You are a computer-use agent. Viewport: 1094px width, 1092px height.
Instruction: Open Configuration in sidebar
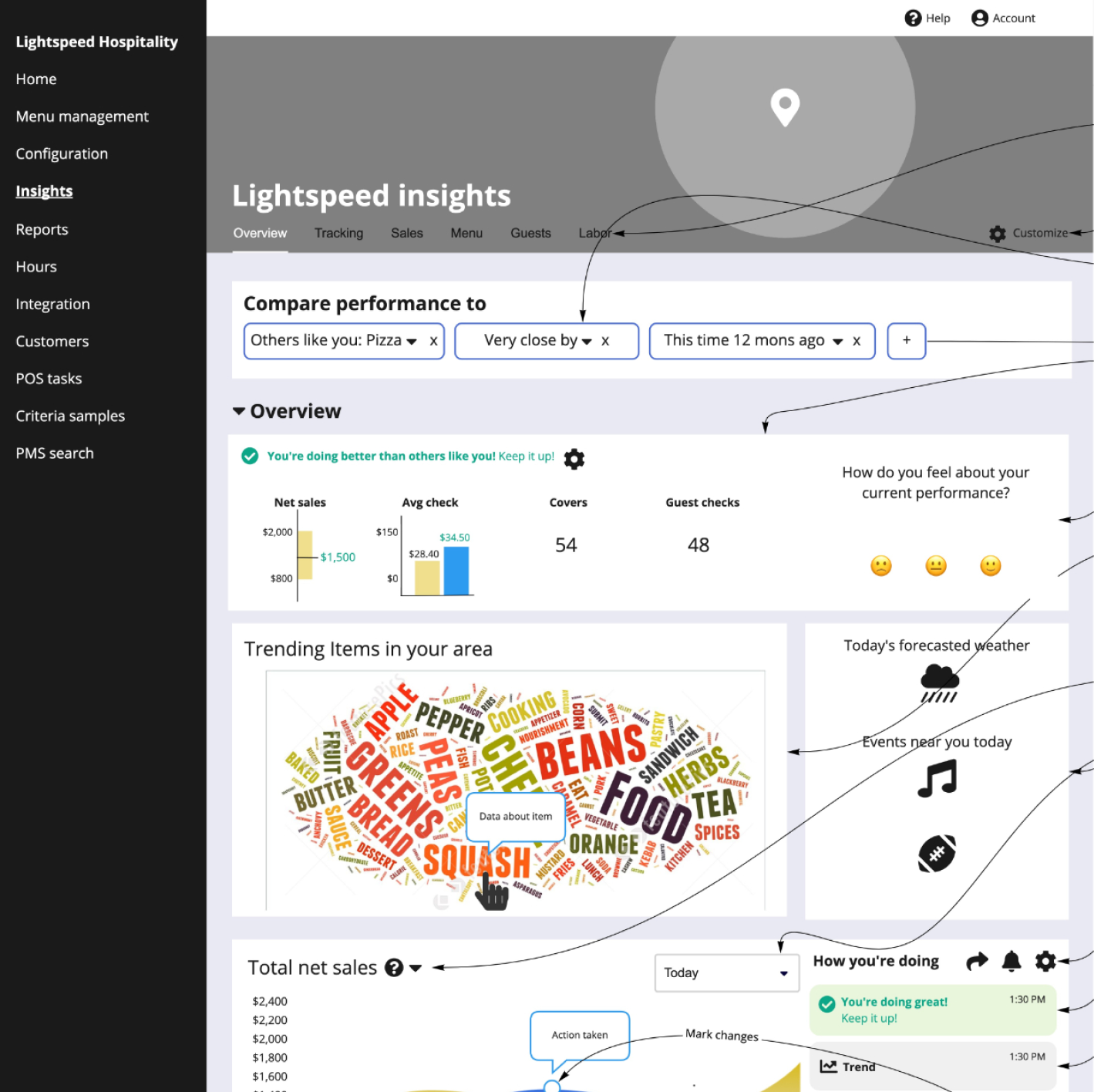click(62, 154)
